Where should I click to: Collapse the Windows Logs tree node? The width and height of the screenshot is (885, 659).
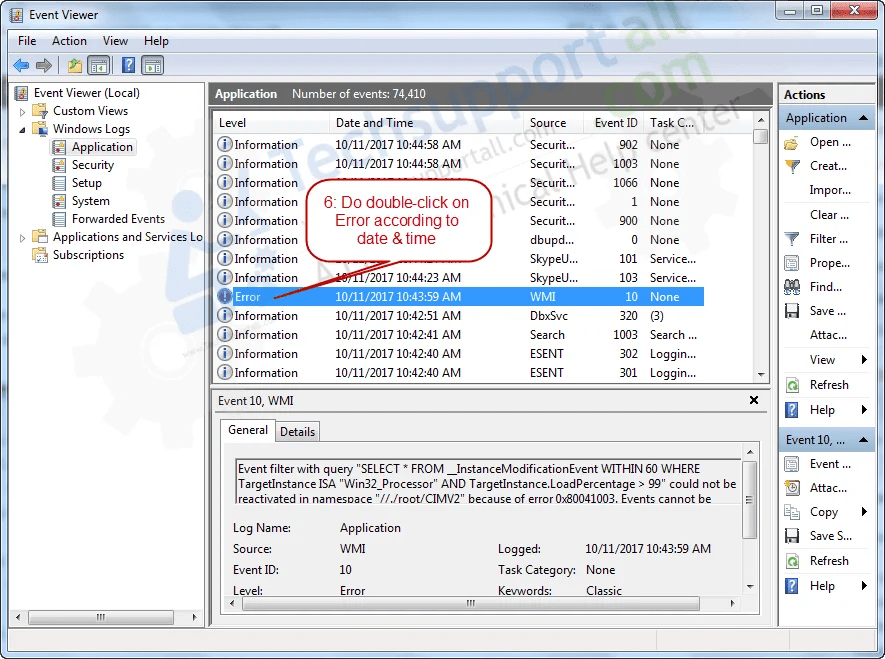pyautogui.click(x=23, y=130)
